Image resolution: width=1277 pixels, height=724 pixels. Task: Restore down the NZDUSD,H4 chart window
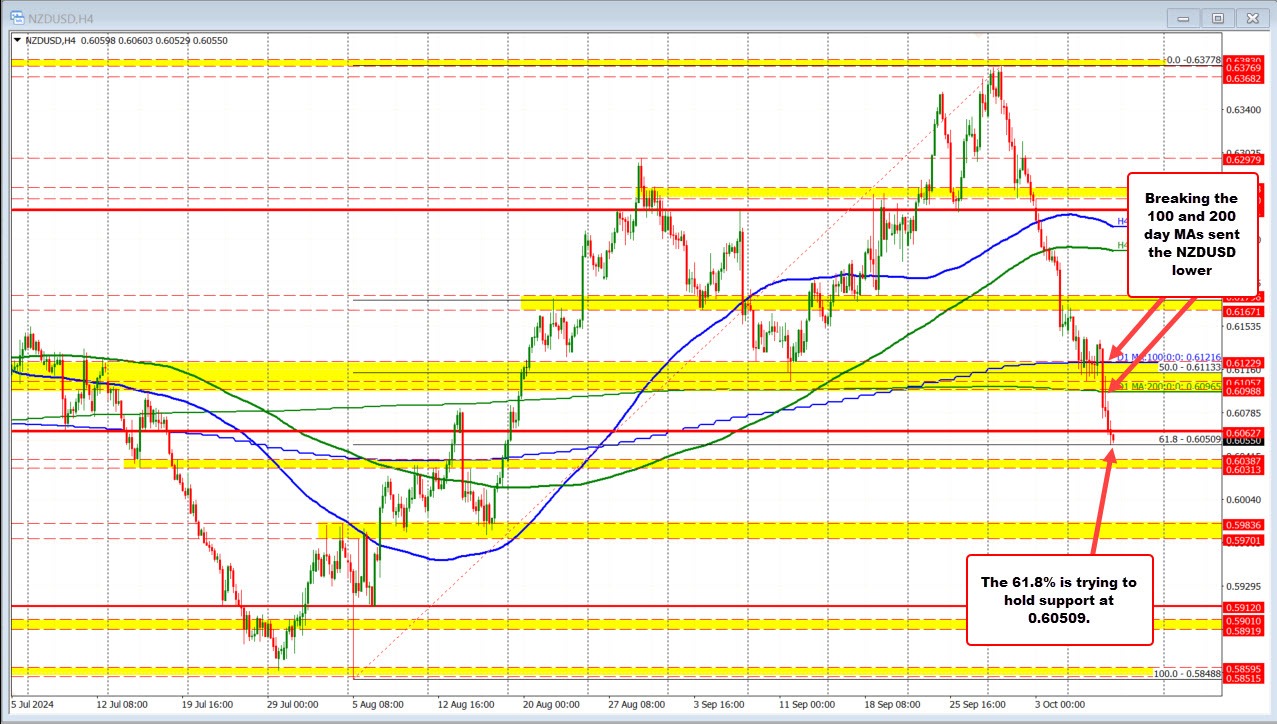[1217, 17]
